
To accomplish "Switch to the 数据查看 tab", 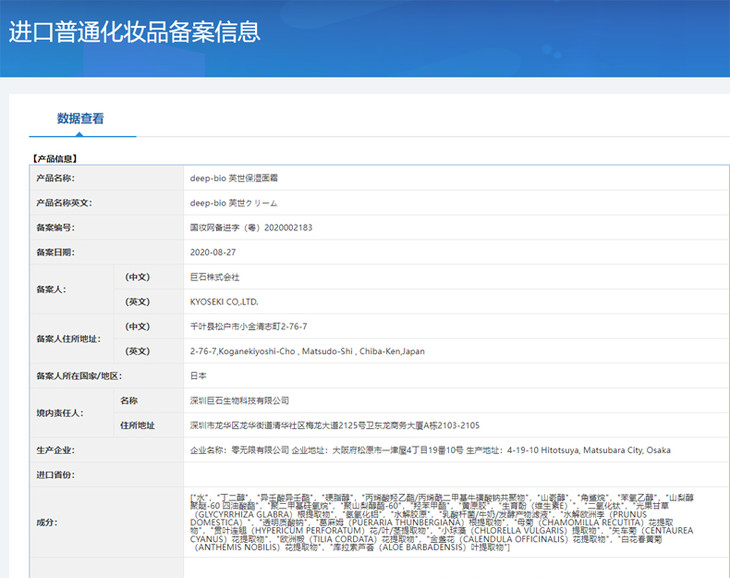I will click(80, 119).
